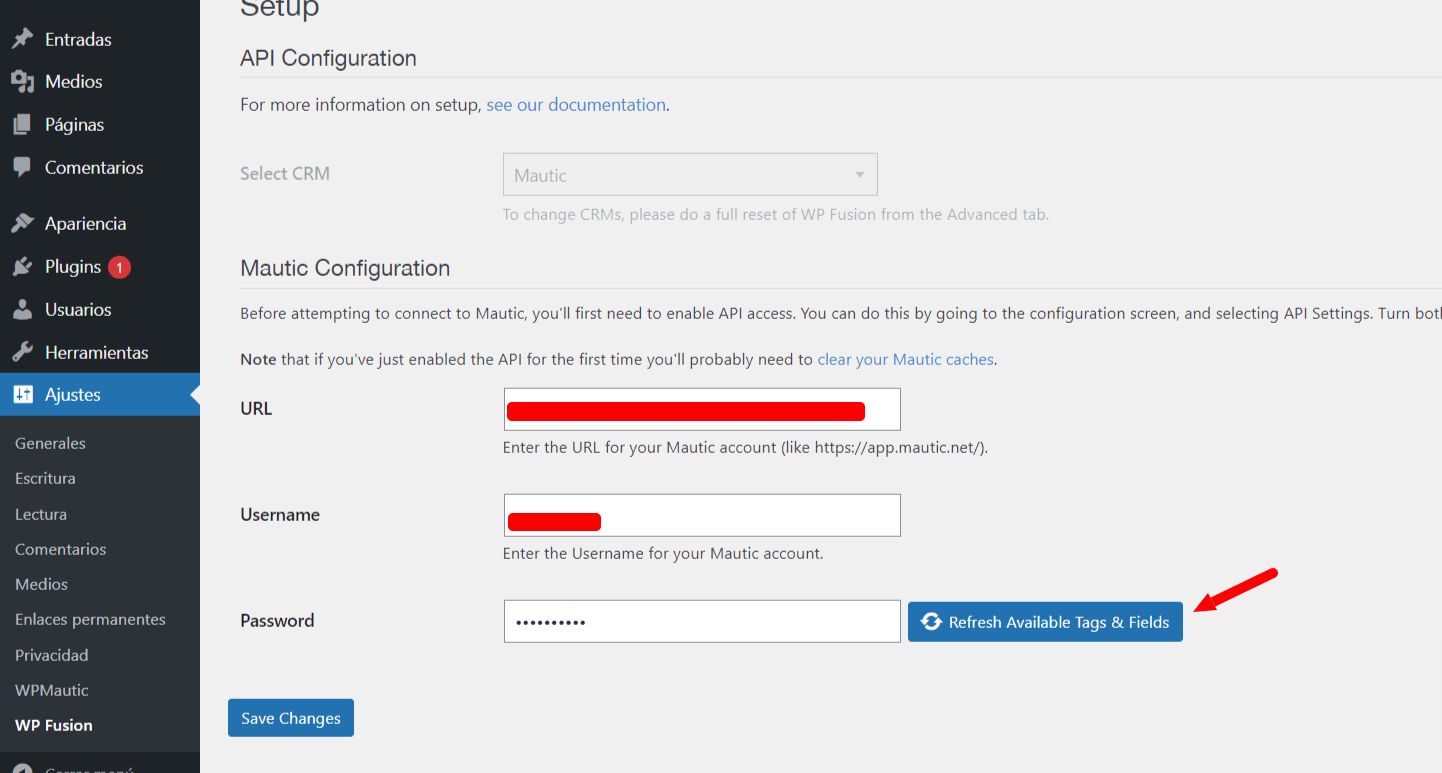The width and height of the screenshot is (1442, 773).
Task: Click Refresh Available Tags & Fields
Action: click(1045, 621)
